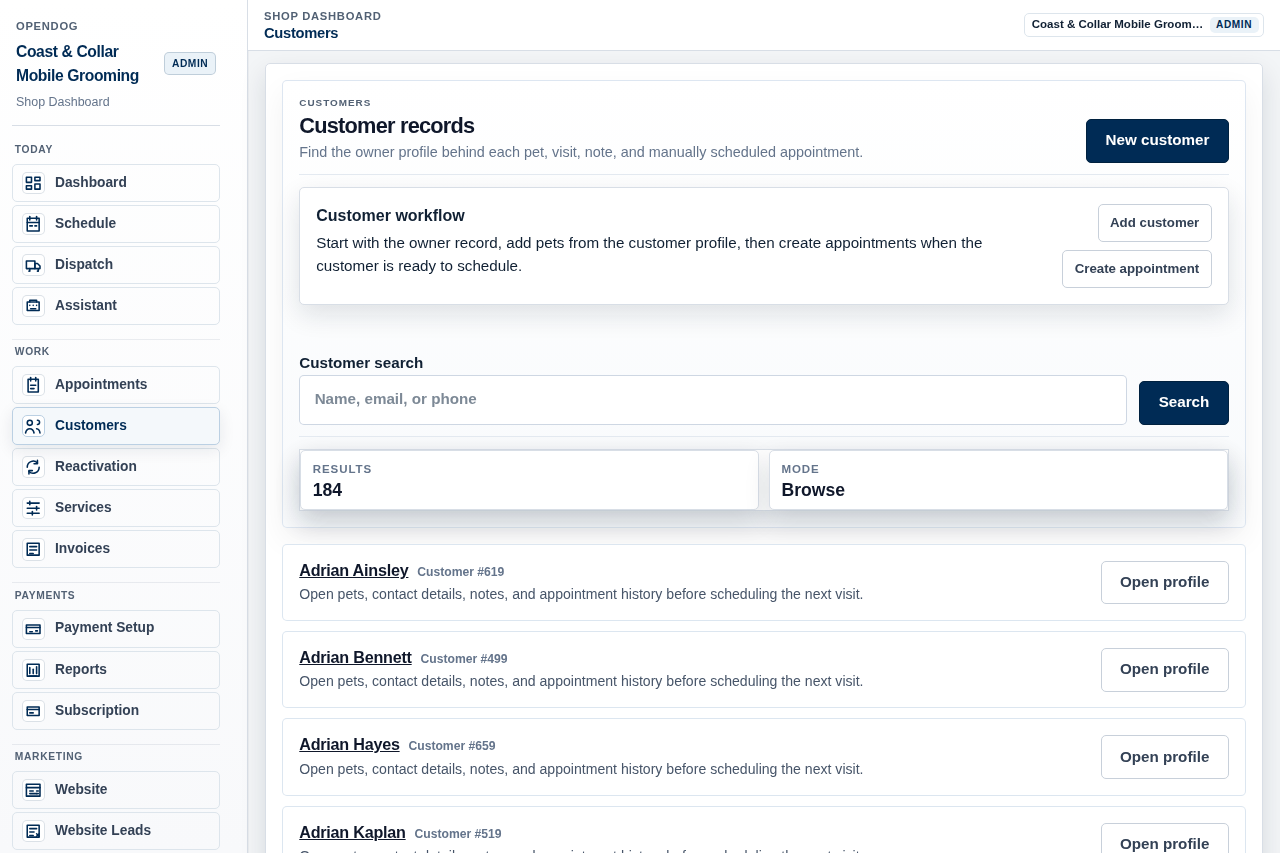Open the Assistant icon in sidebar
This screenshot has height=853, width=1280.
point(33,306)
